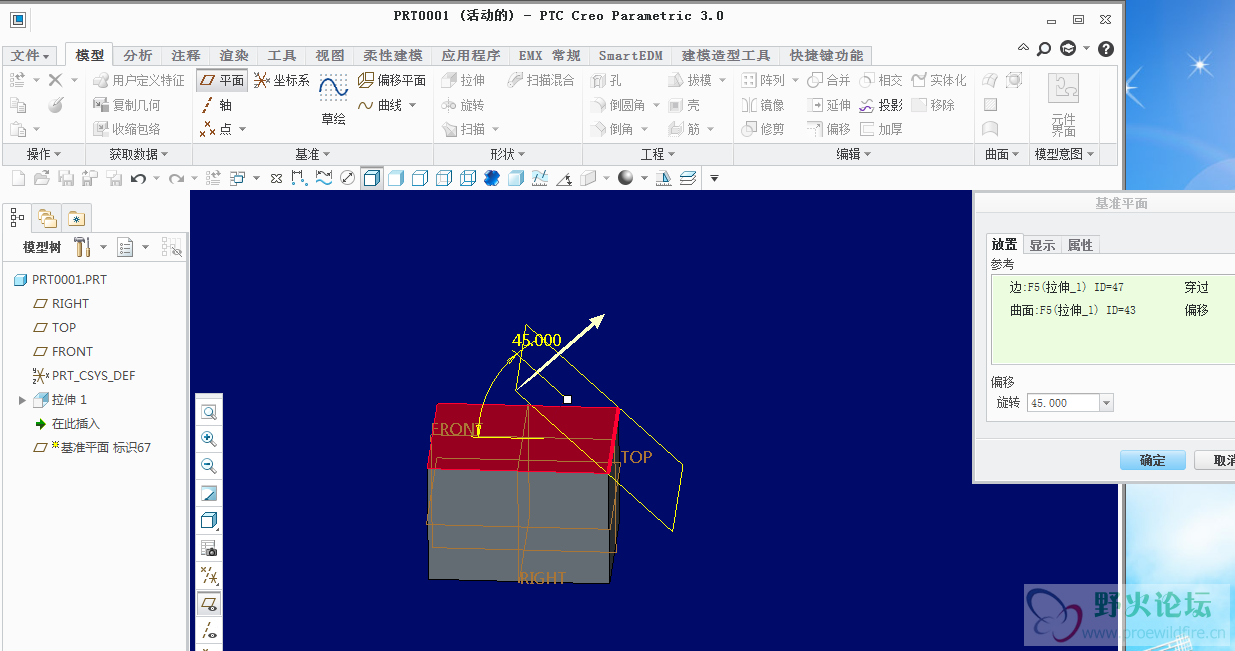The height and width of the screenshot is (651, 1235).
Task: Click the Zoom Out magnifier in graphics toolbar
Action: click(209, 466)
